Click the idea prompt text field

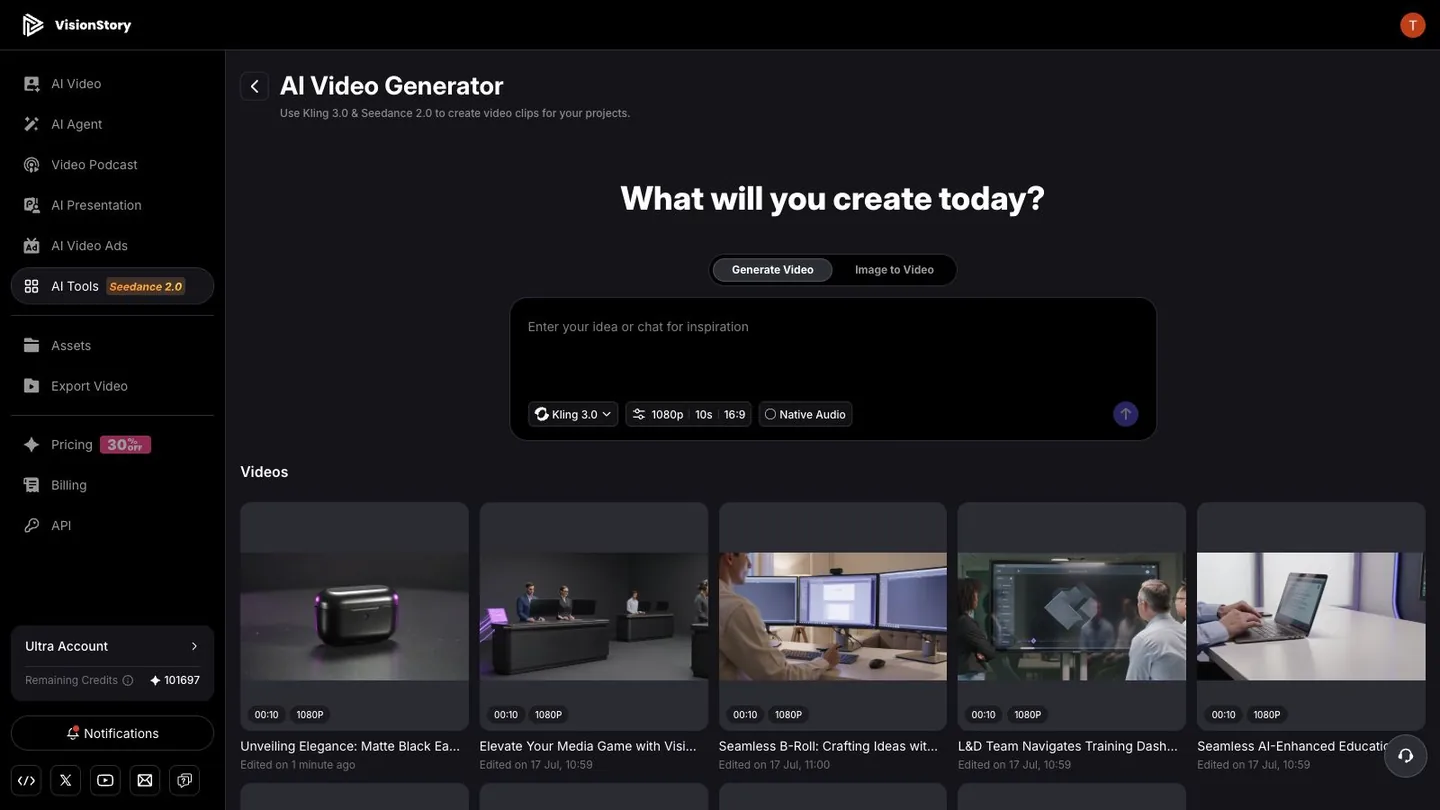832,345
